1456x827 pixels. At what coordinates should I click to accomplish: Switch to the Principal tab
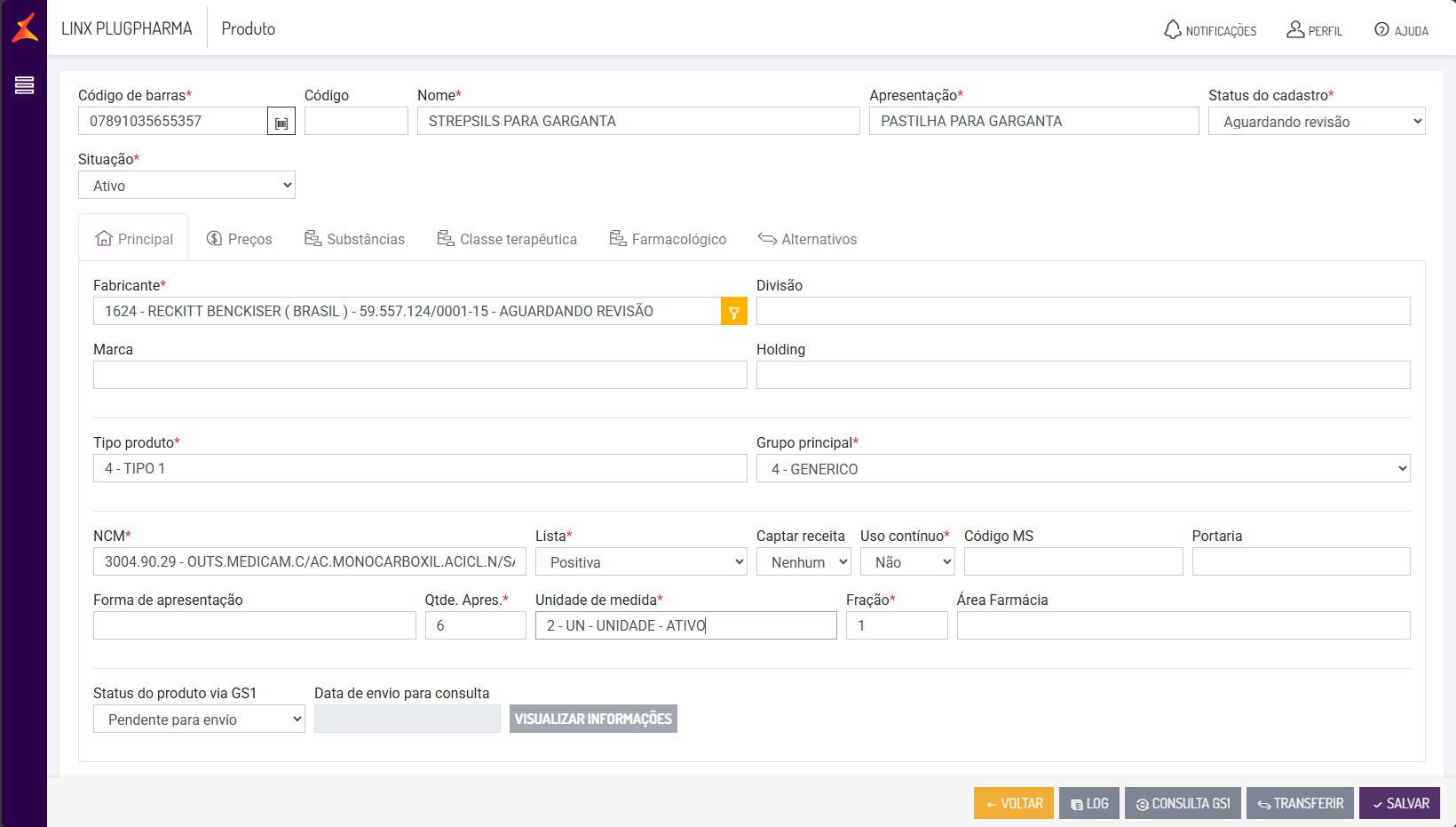[x=134, y=239]
